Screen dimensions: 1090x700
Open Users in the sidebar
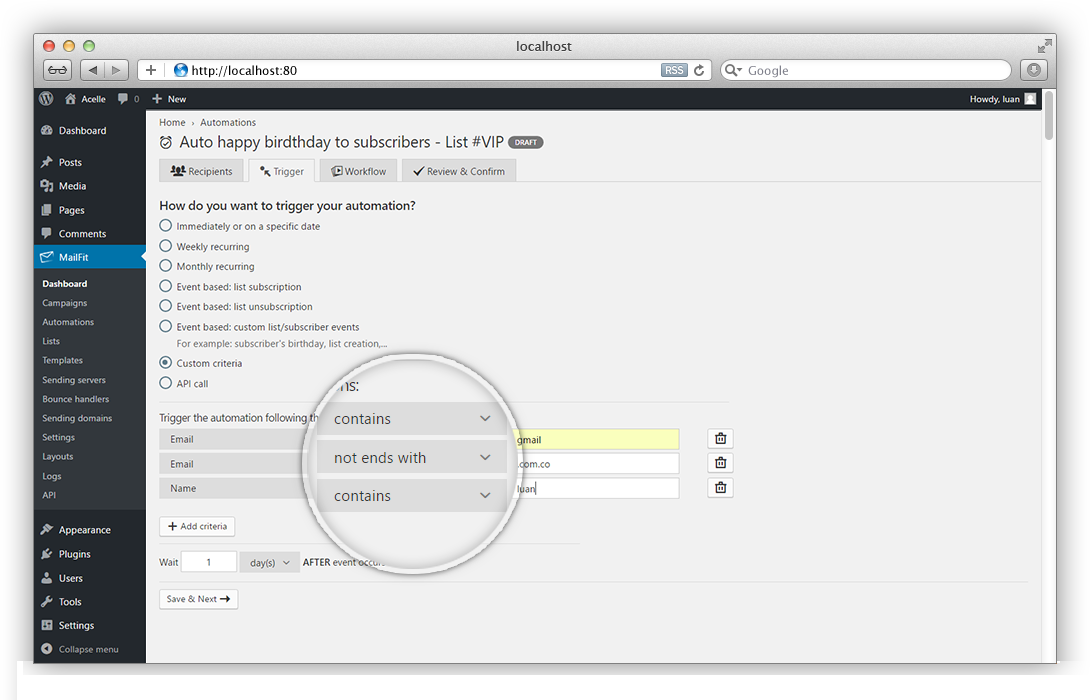point(70,578)
